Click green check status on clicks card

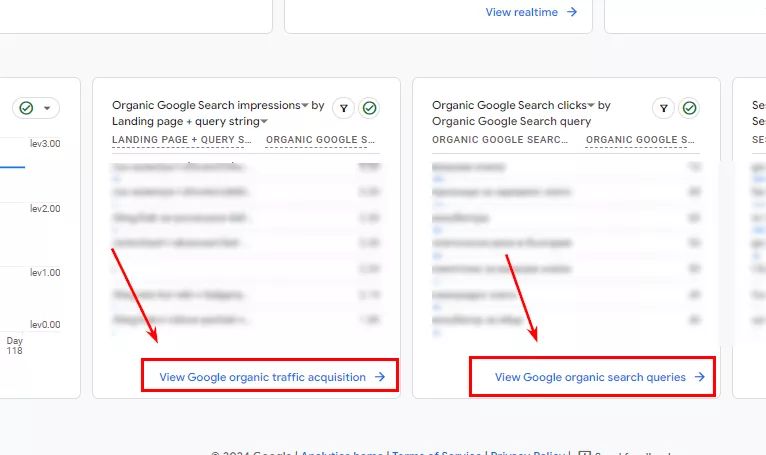(x=689, y=108)
